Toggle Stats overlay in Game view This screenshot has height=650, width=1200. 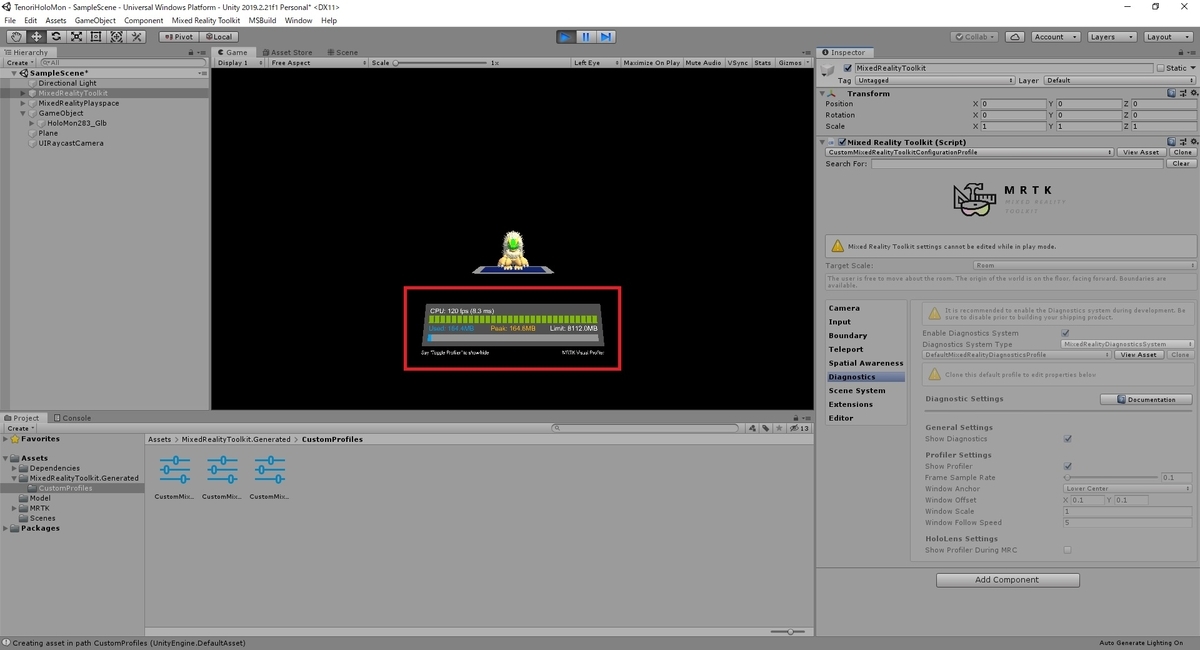(763, 63)
